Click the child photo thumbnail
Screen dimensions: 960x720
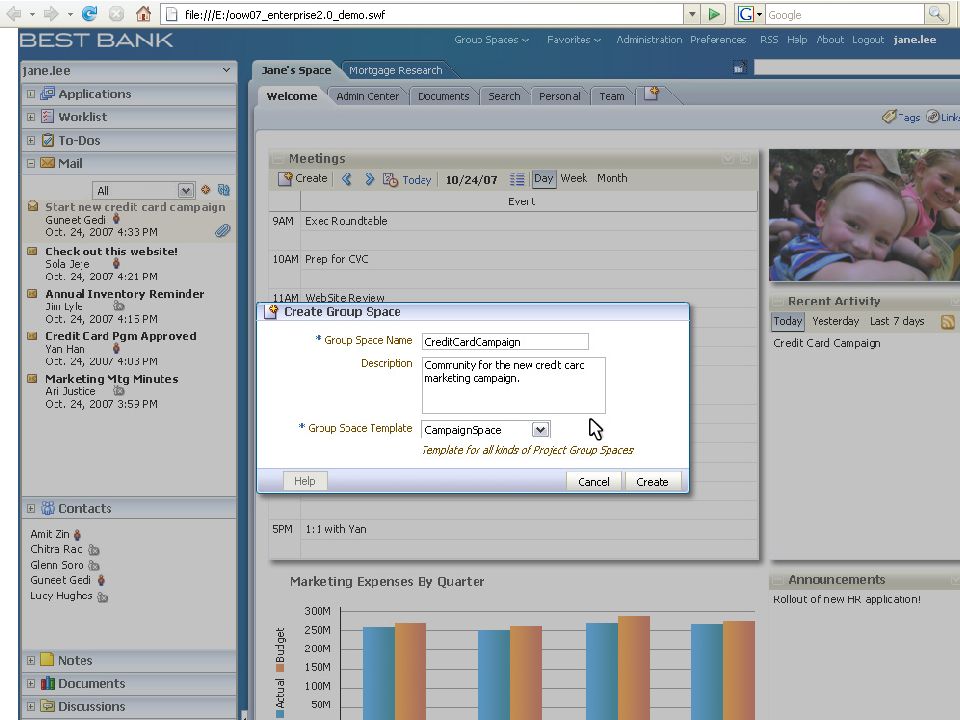pyautogui.click(x=864, y=215)
